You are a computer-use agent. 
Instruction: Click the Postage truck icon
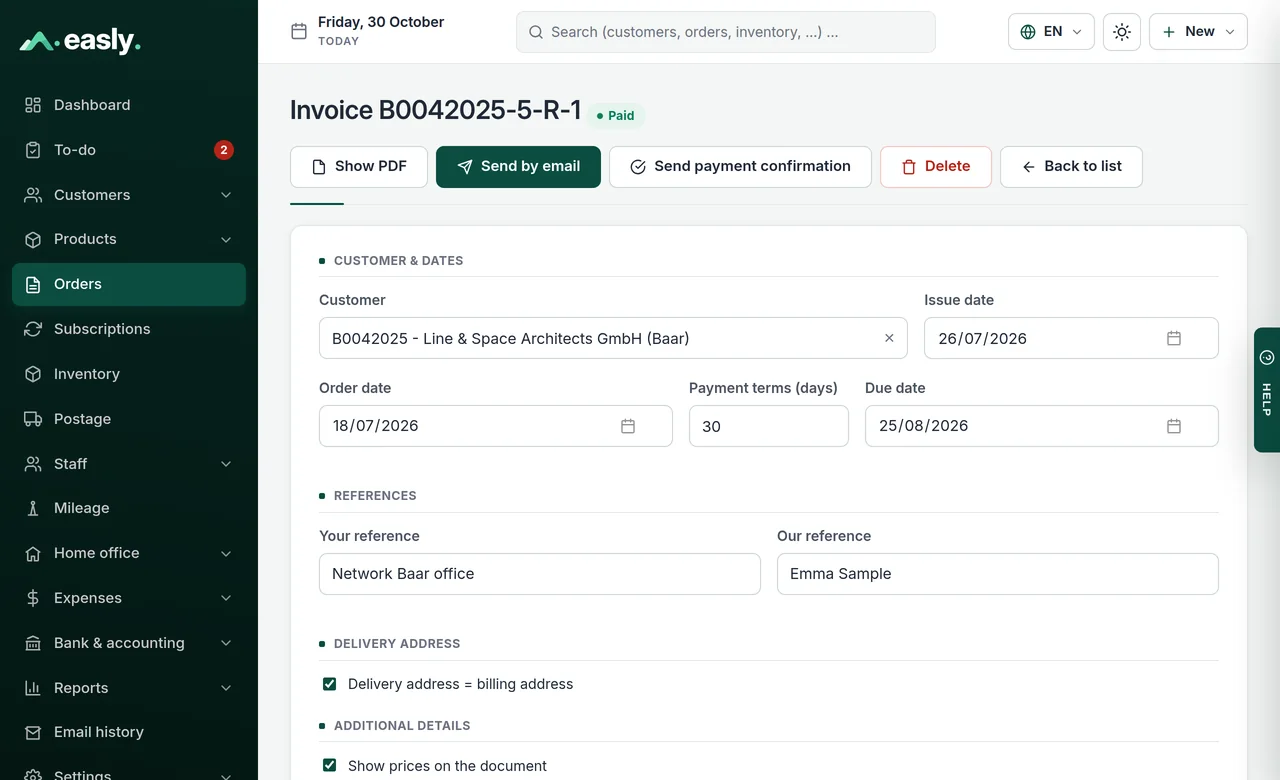pos(33,419)
